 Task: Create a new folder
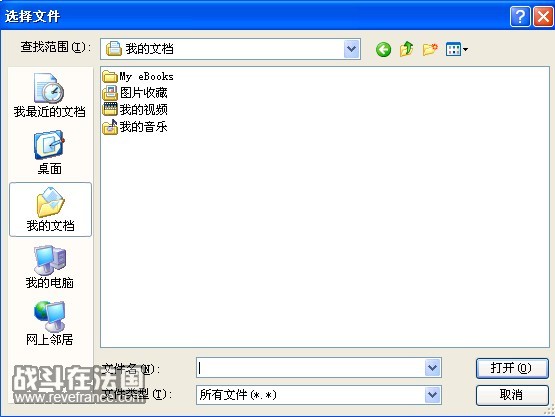click(430, 49)
